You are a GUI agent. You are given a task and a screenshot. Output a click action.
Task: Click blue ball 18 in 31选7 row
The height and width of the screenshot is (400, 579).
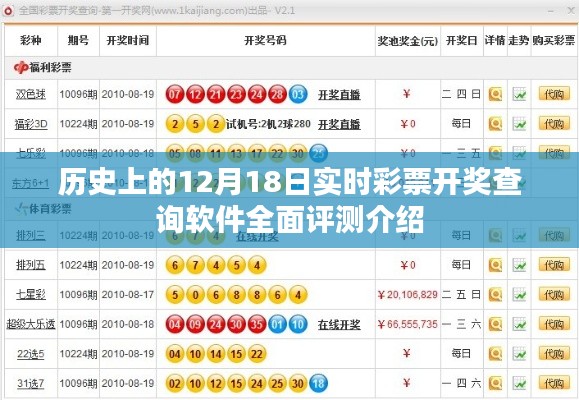click(318, 383)
